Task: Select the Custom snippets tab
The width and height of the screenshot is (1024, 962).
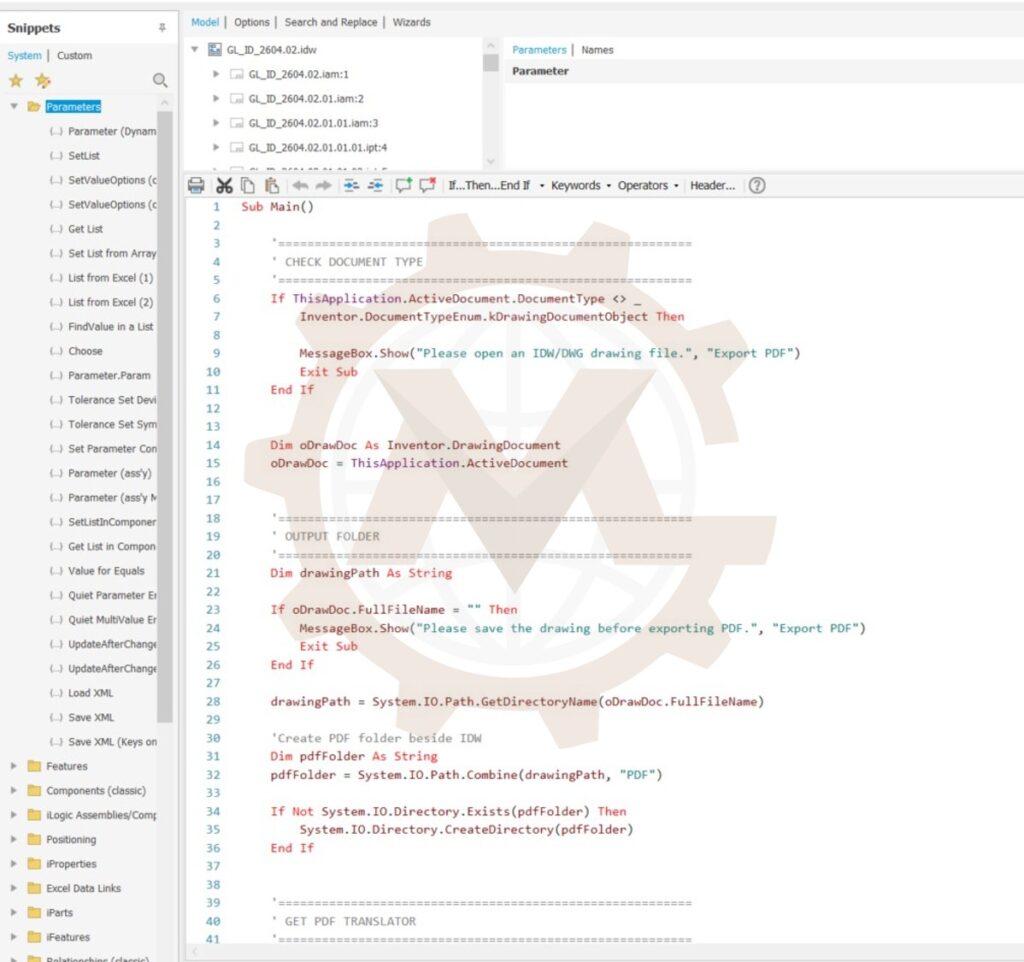Action: (74, 56)
